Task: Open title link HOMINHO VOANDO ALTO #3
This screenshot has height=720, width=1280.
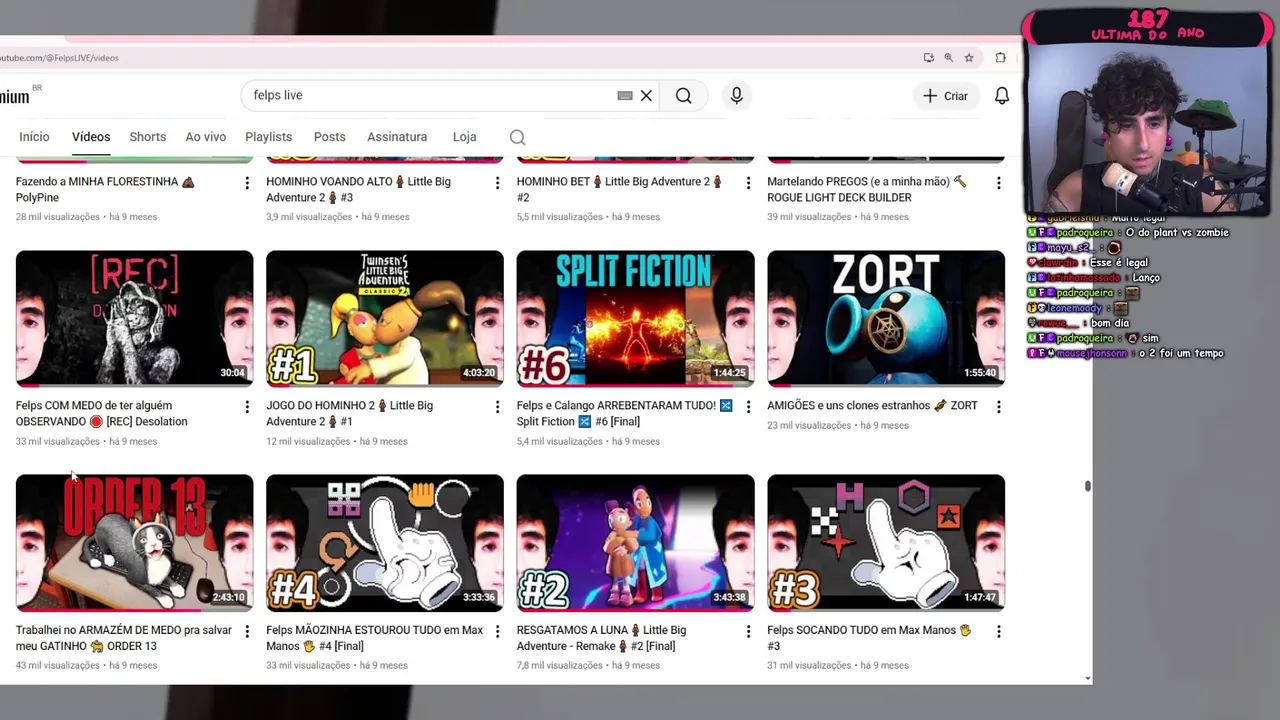Action: (x=358, y=190)
